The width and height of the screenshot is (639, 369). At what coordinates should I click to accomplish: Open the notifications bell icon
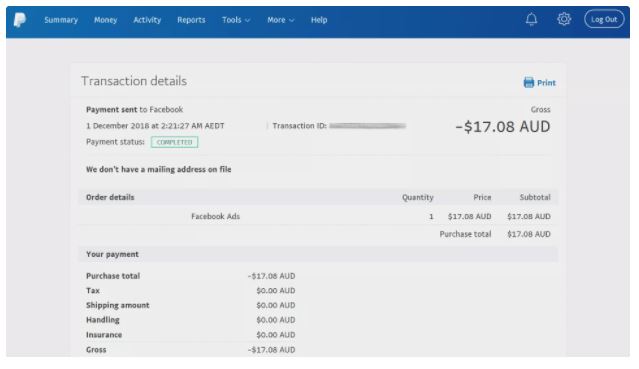[x=531, y=19]
